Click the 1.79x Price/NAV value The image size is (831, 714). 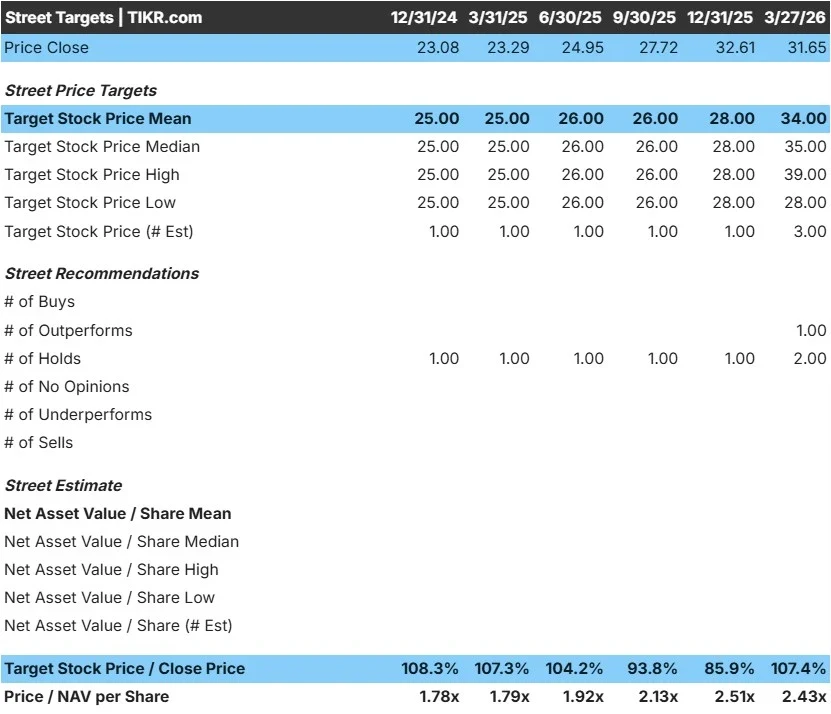point(509,697)
